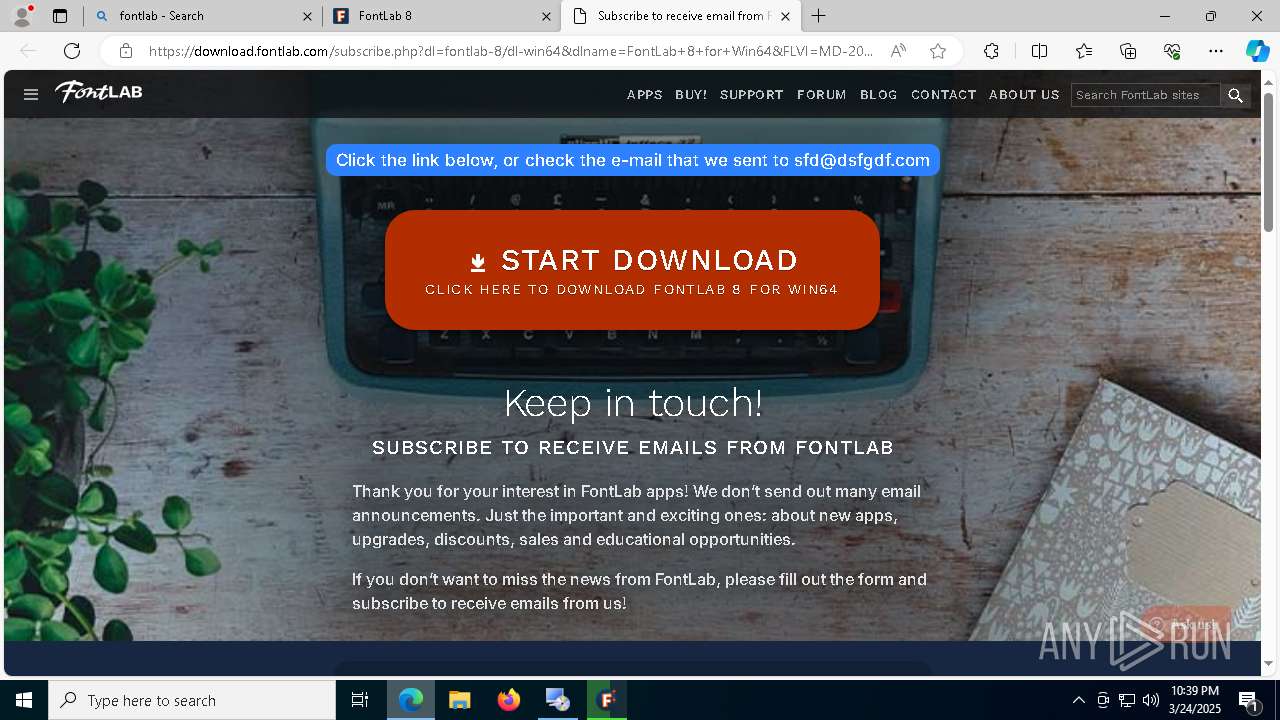Viewport: 1280px width, 720px height.
Task: Open a new browser tab
Action: (819, 16)
